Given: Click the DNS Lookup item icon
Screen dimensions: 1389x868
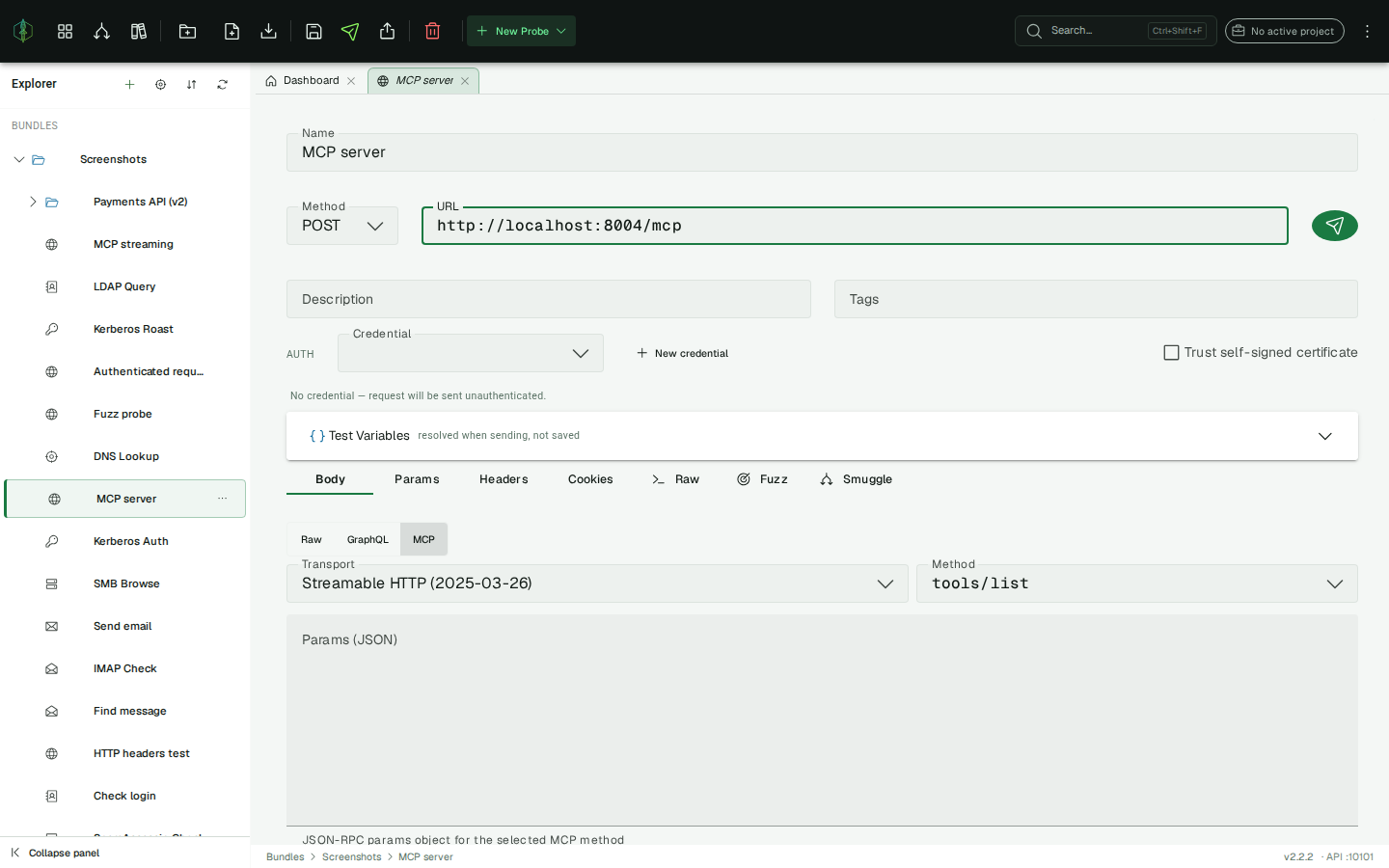Looking at the screenshot, I should coord(52,456).
